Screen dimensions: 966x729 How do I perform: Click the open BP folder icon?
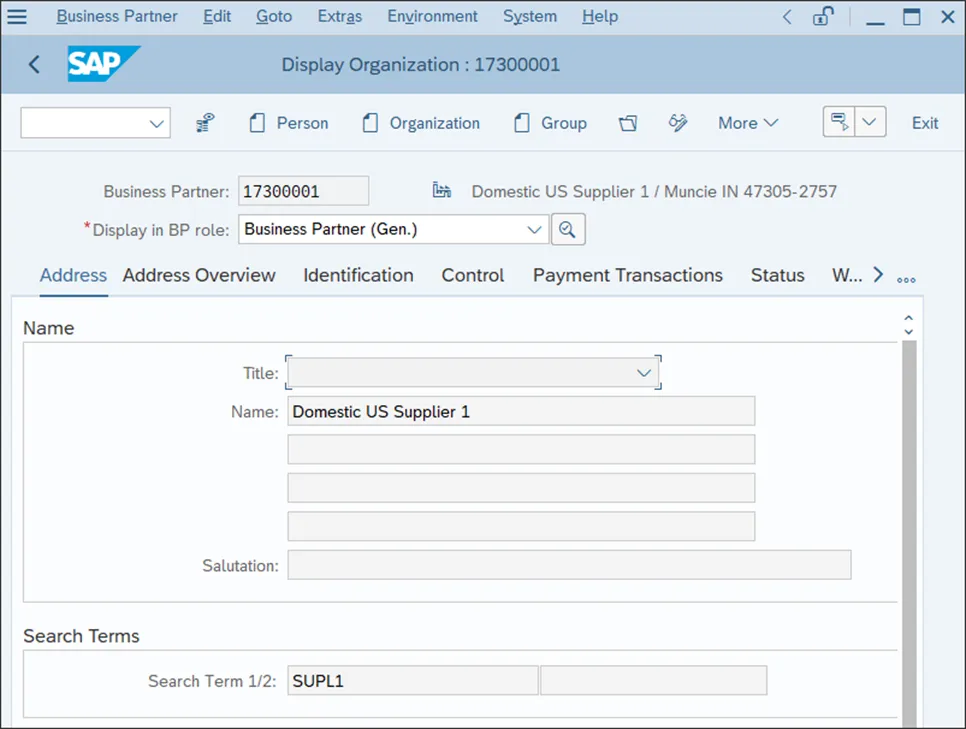(628, 123)
